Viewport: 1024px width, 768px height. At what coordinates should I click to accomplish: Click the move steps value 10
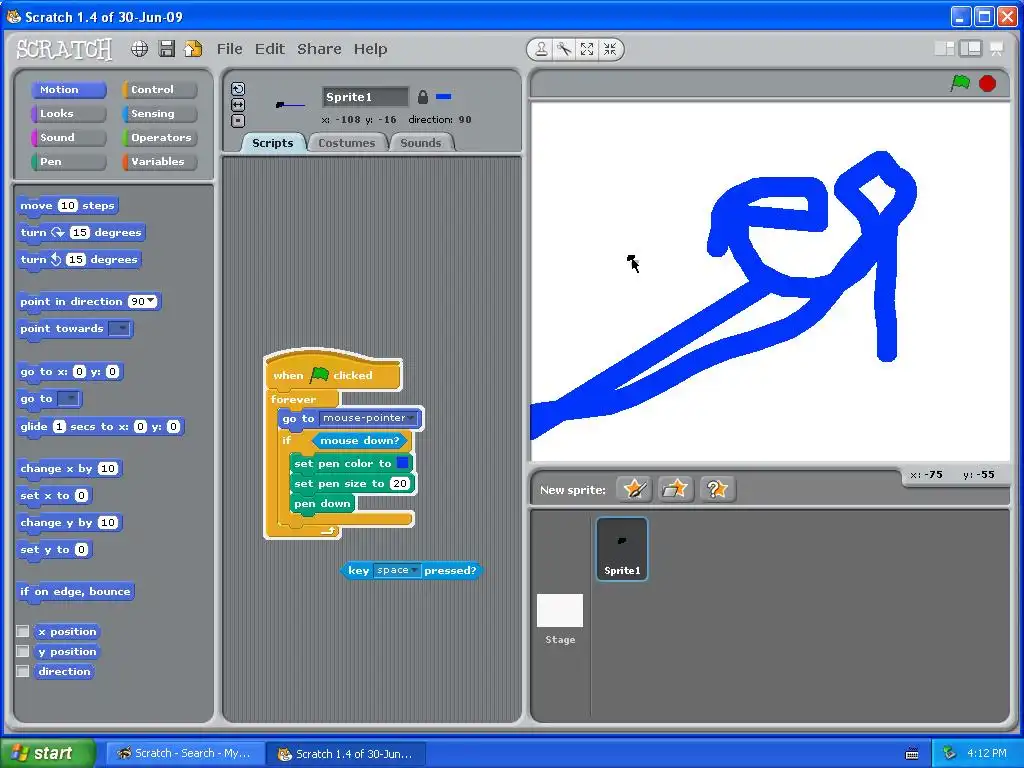click(67, 205)
